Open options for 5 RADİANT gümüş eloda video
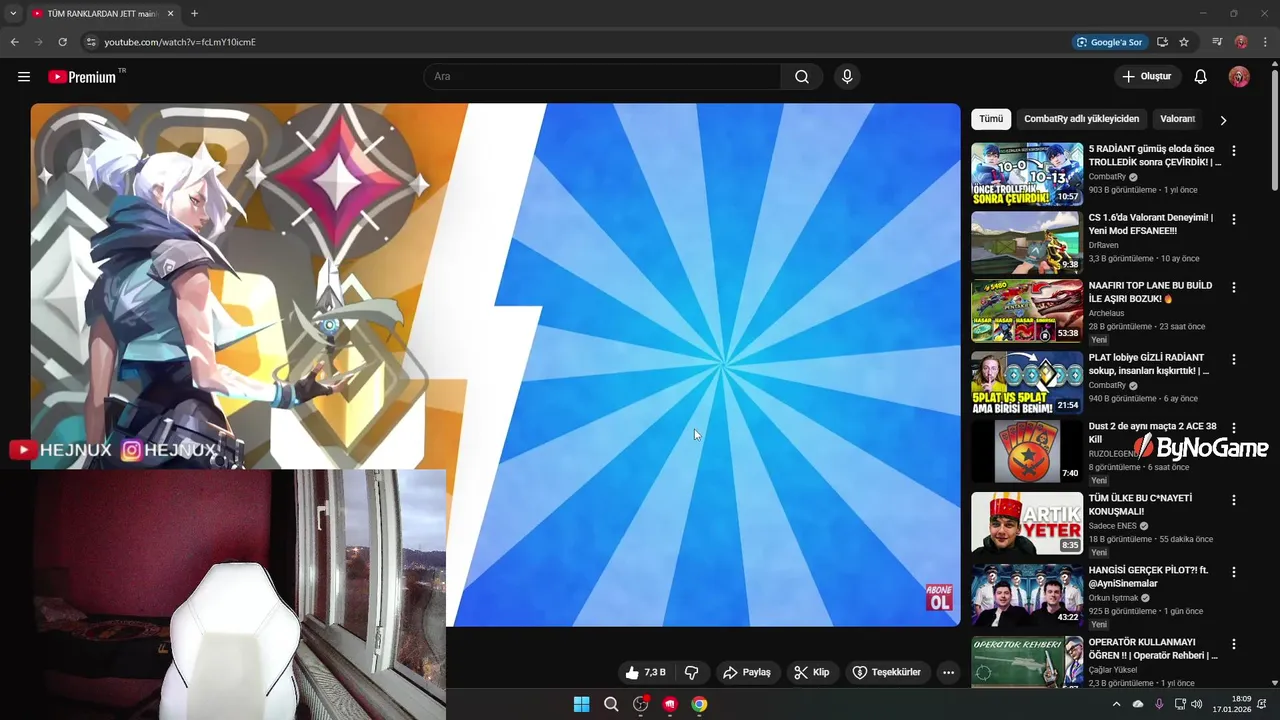 click(x=1233, y=151)
